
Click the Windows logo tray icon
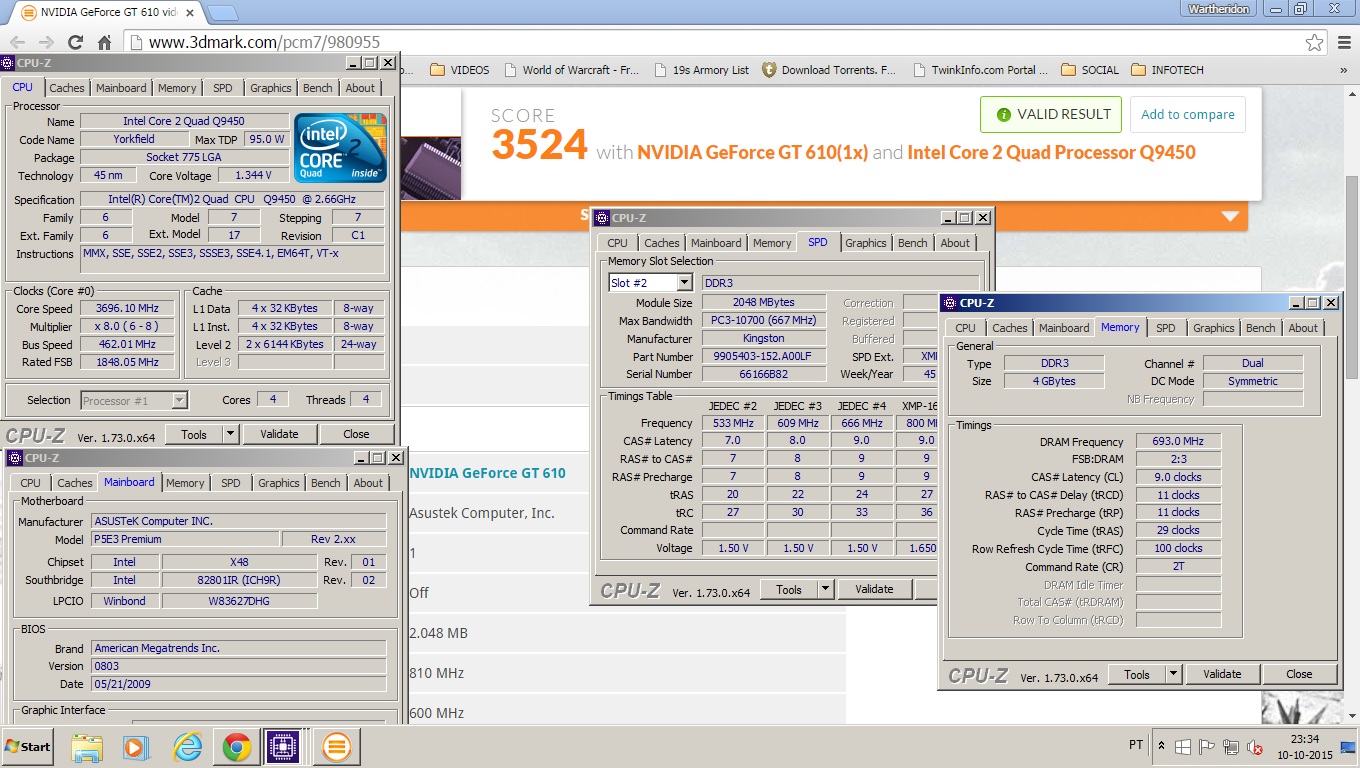1182,746
